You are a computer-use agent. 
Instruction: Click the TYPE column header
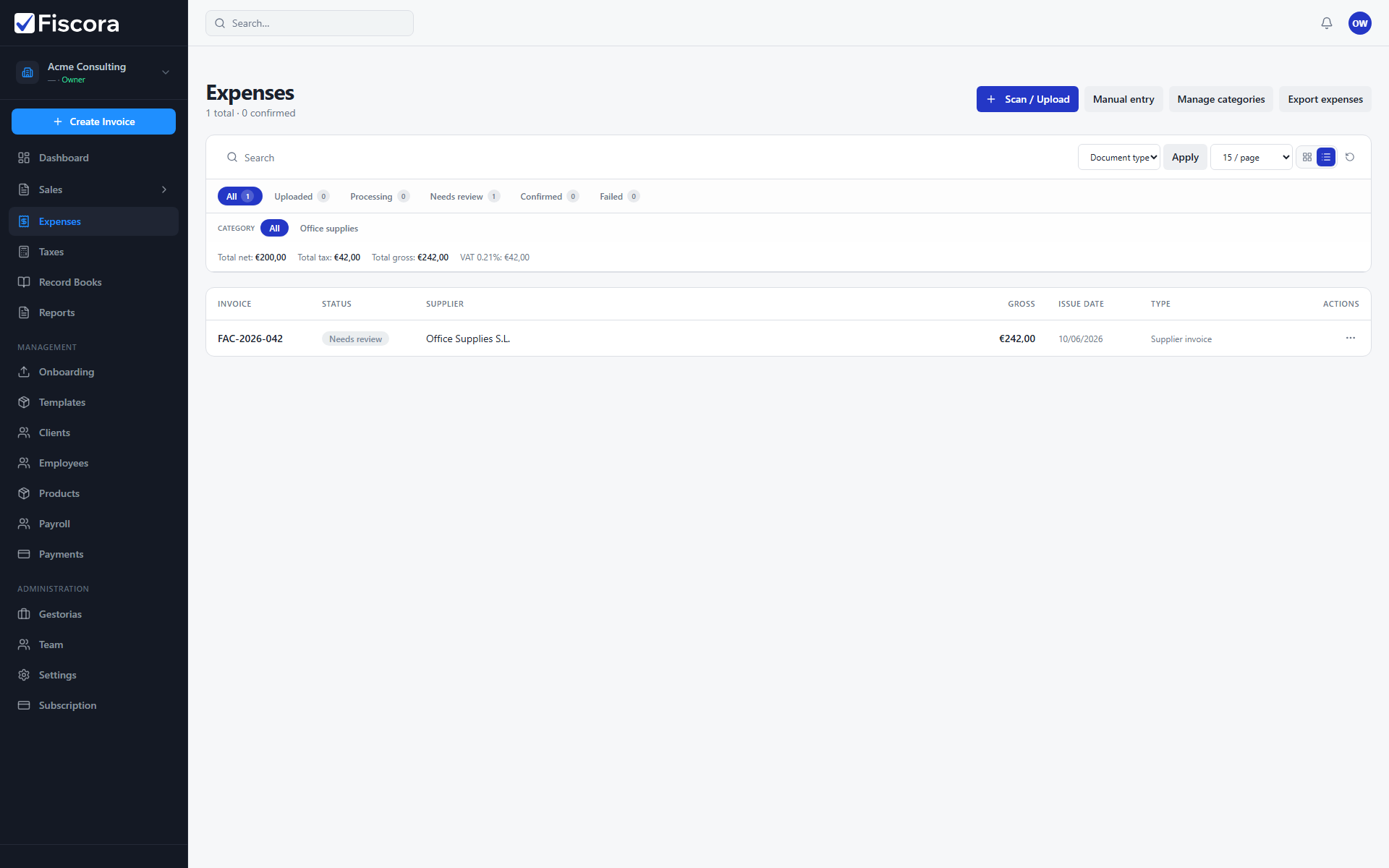pos(1160,304)
